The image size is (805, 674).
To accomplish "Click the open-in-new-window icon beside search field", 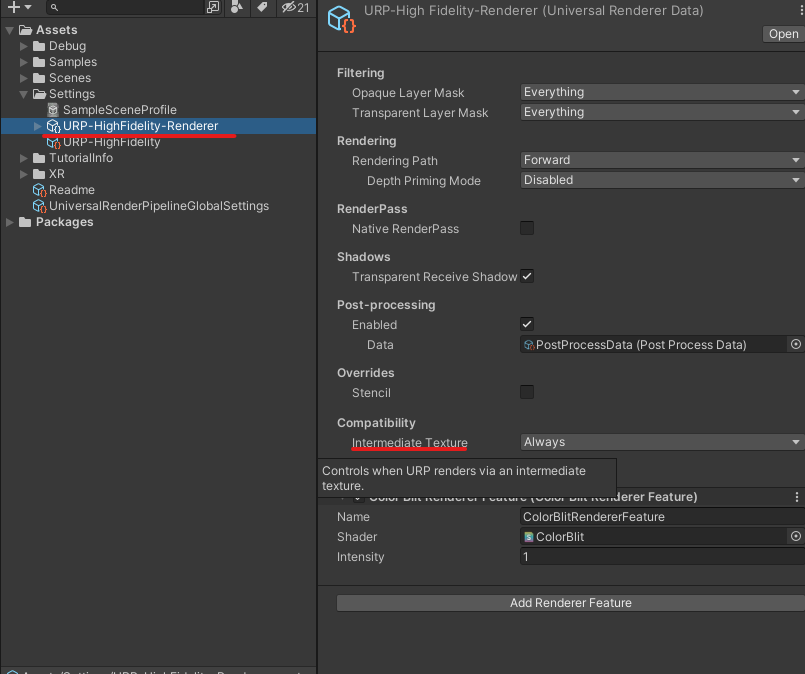I will [212, 7].
